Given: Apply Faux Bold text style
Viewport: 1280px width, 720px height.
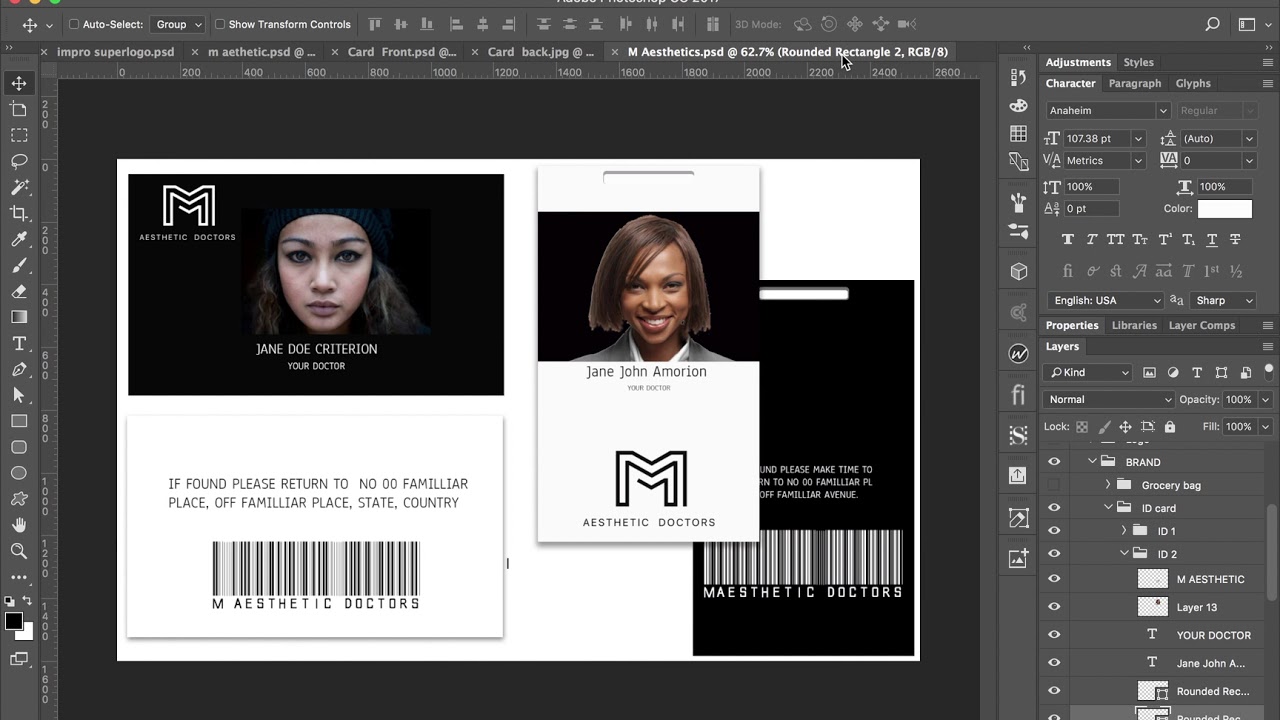Looking at the screenshot, I should [1068, 240].
